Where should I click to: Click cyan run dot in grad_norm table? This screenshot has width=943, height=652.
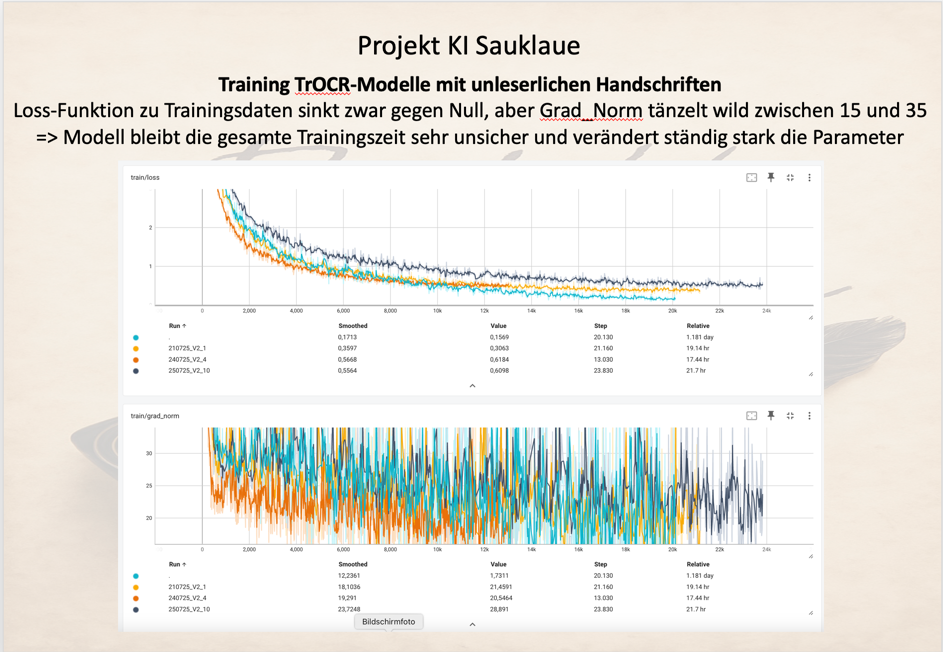[x=136, y=576]
